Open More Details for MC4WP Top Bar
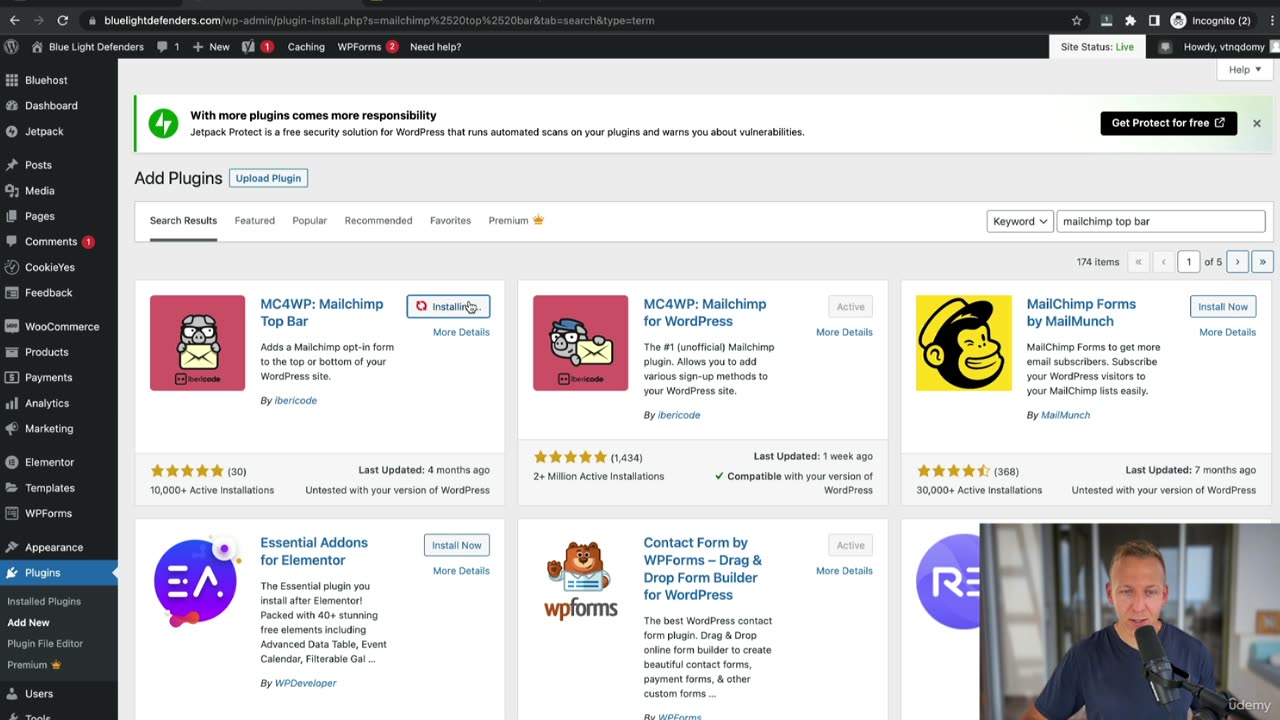The image size is (1280, 720). click(461, 332)
